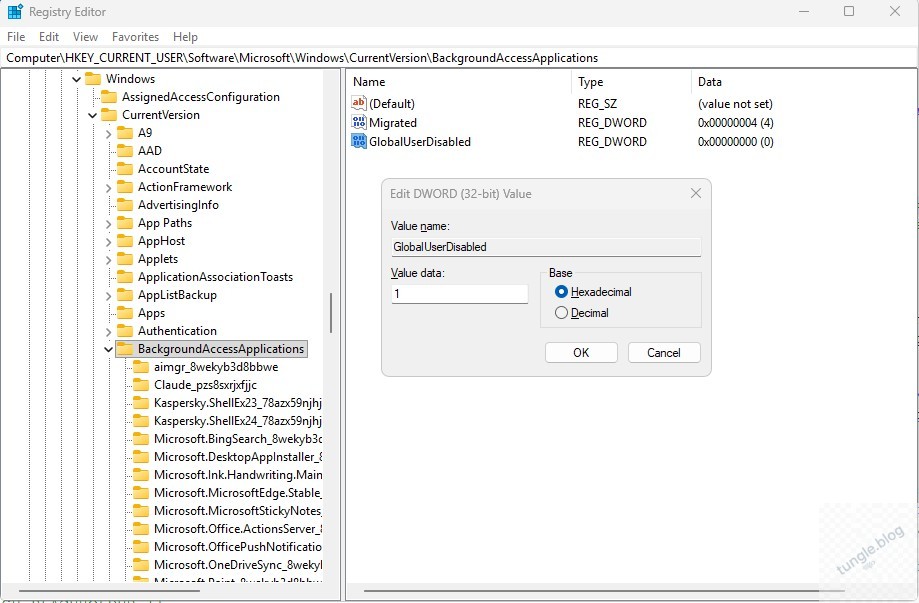Select the Kaspersky.ShellEx24 key
The image size is (919, 603).
[237, 421]
